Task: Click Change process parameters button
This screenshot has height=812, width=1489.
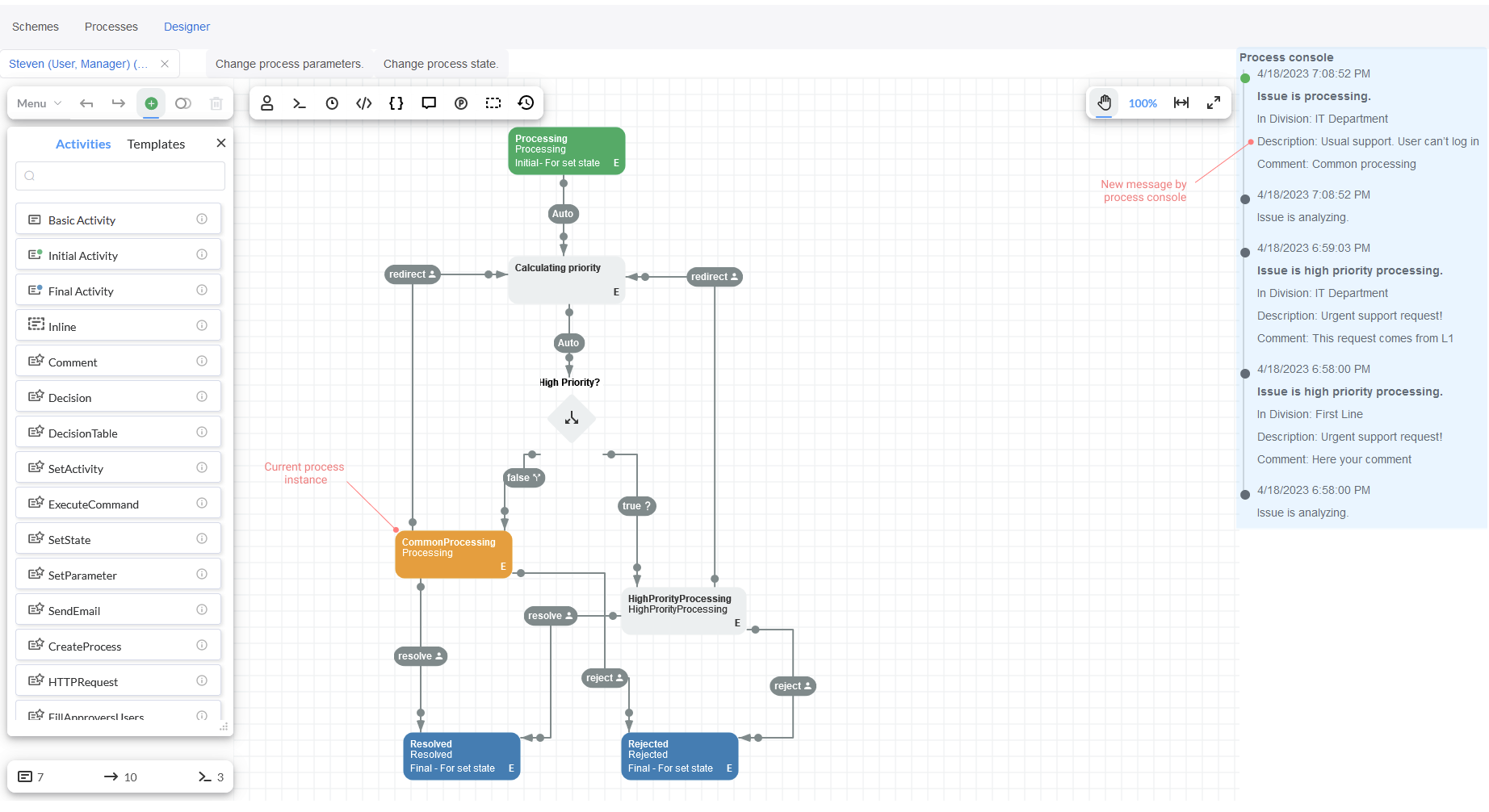Action: coord(289,64)
